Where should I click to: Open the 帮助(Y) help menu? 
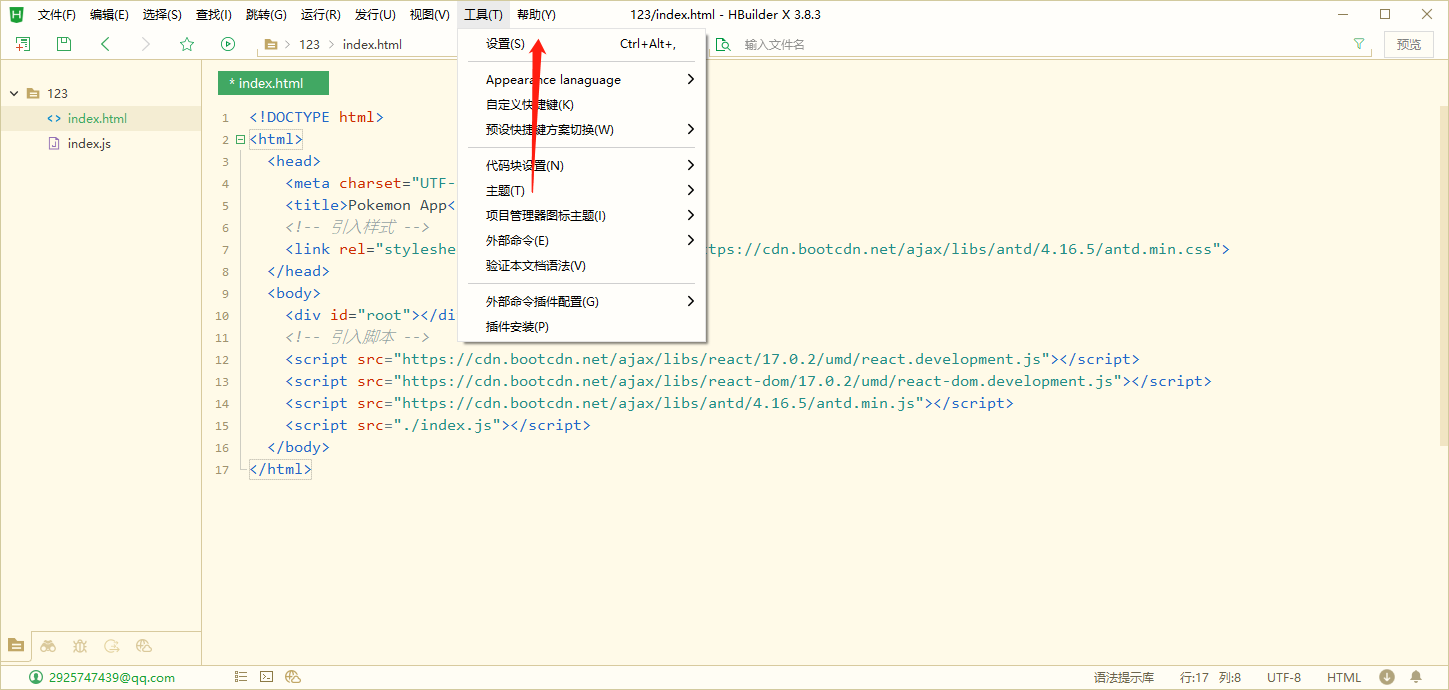(536, 15)
